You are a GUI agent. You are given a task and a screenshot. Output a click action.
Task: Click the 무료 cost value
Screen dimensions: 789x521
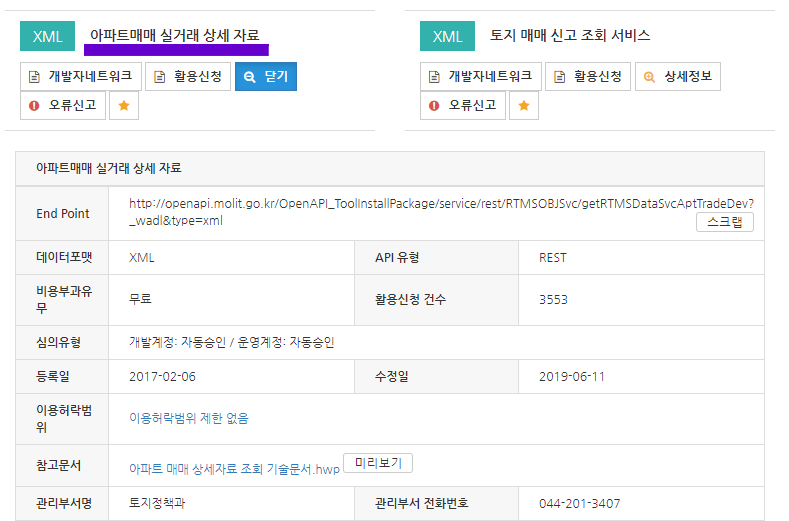(x=140, y=299)
